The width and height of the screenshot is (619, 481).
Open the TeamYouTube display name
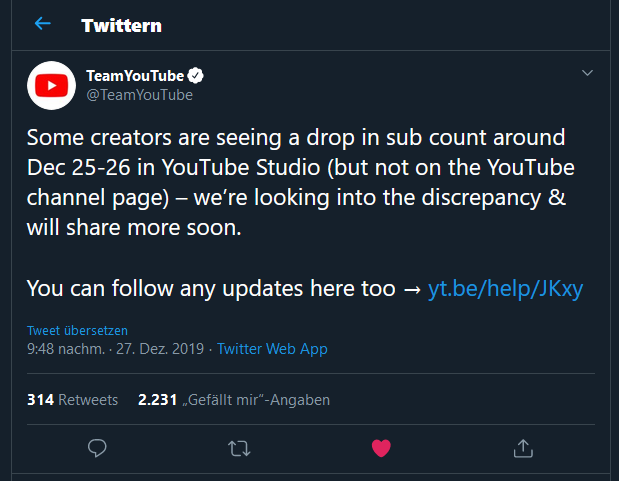(135, 75)
